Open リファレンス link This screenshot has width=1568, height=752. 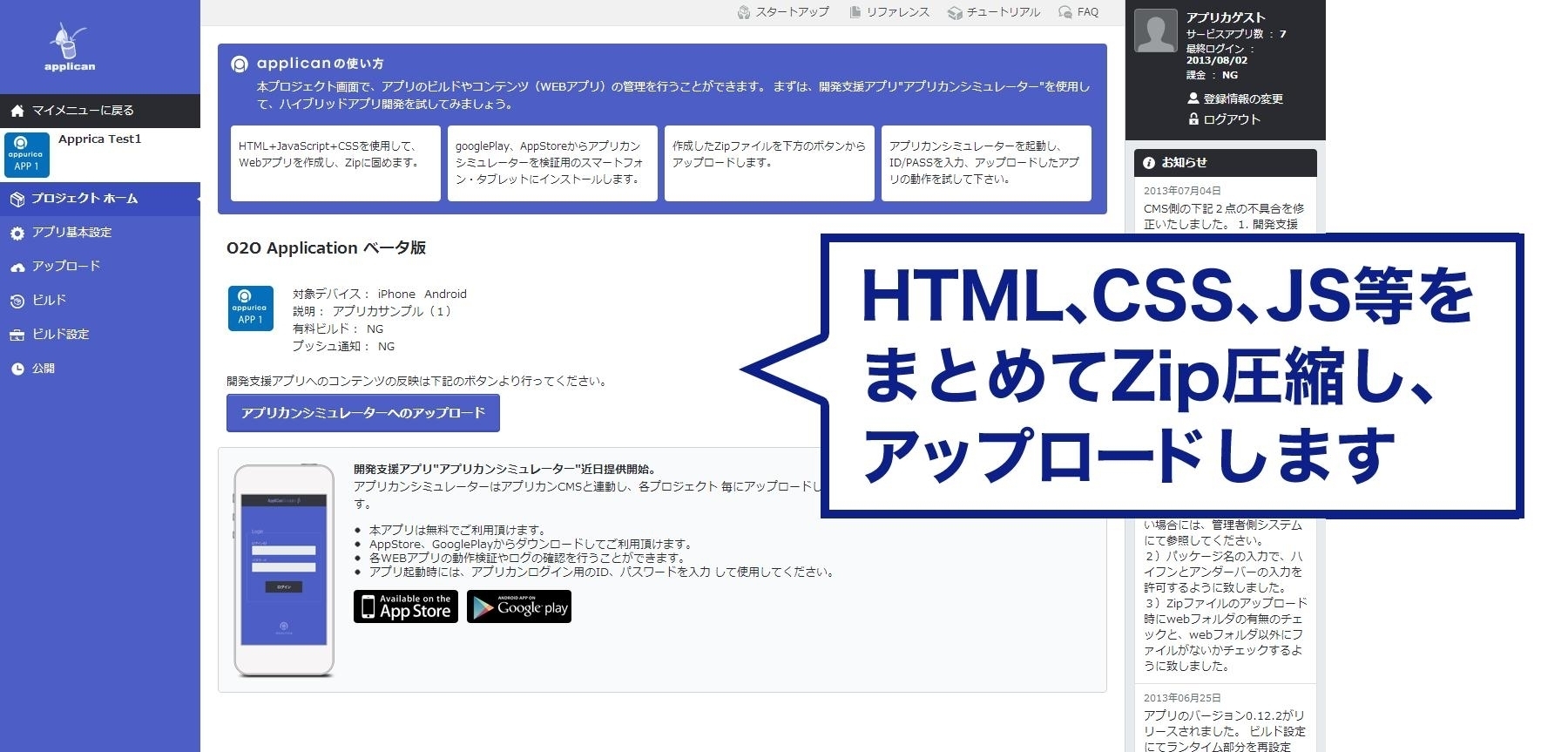897,12
